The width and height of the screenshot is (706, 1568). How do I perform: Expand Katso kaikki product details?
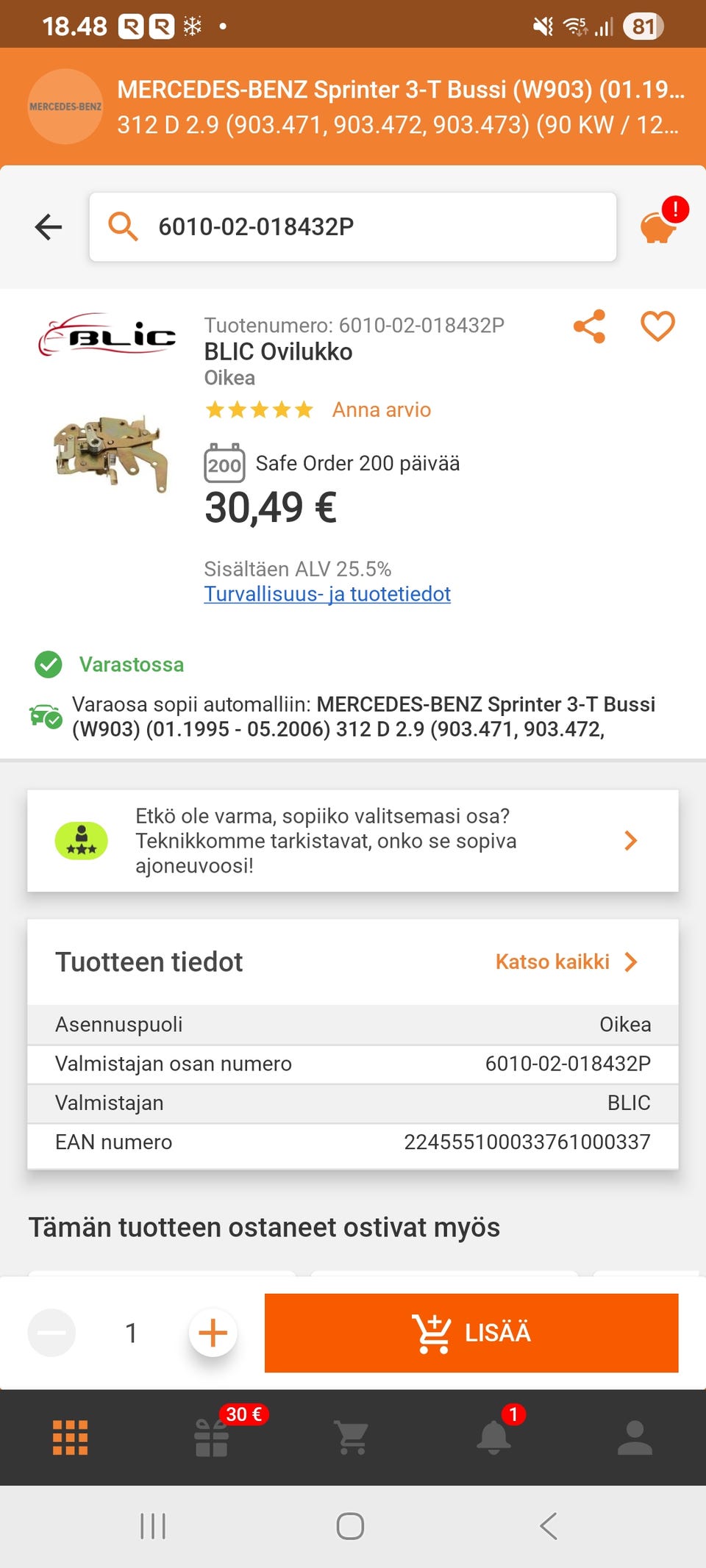tap(566, 962)
